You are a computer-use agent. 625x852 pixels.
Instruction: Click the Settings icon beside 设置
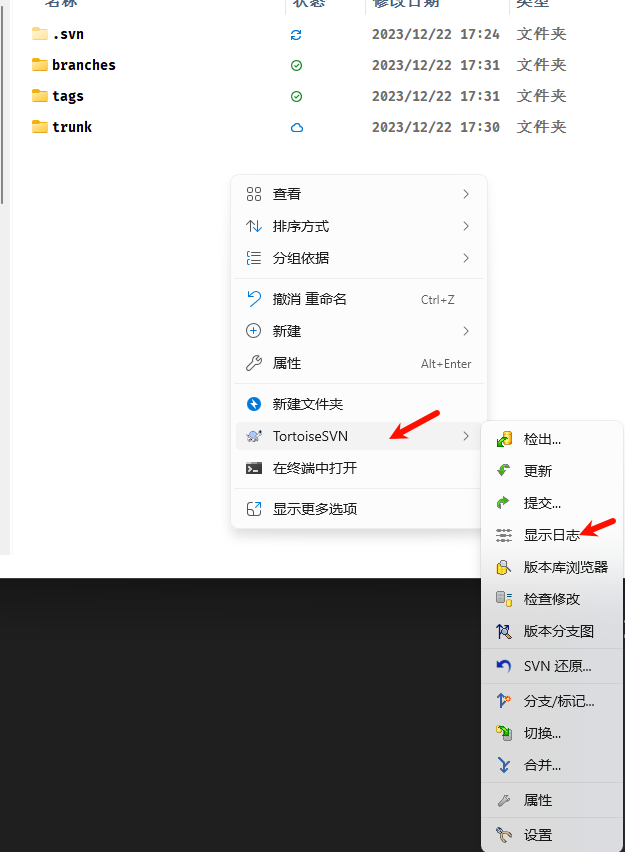click(x=504, y=835)
